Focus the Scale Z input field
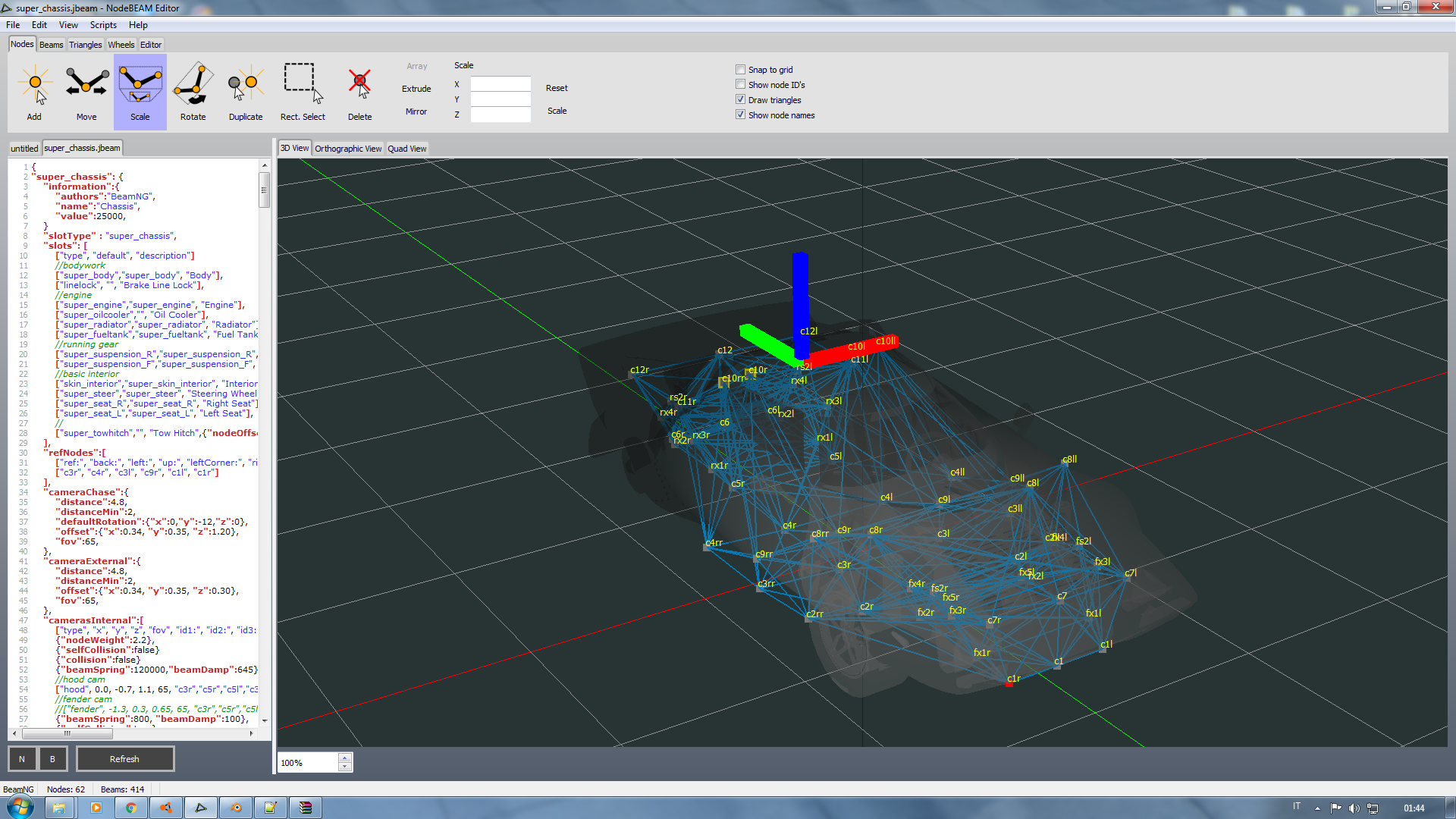 500,115
